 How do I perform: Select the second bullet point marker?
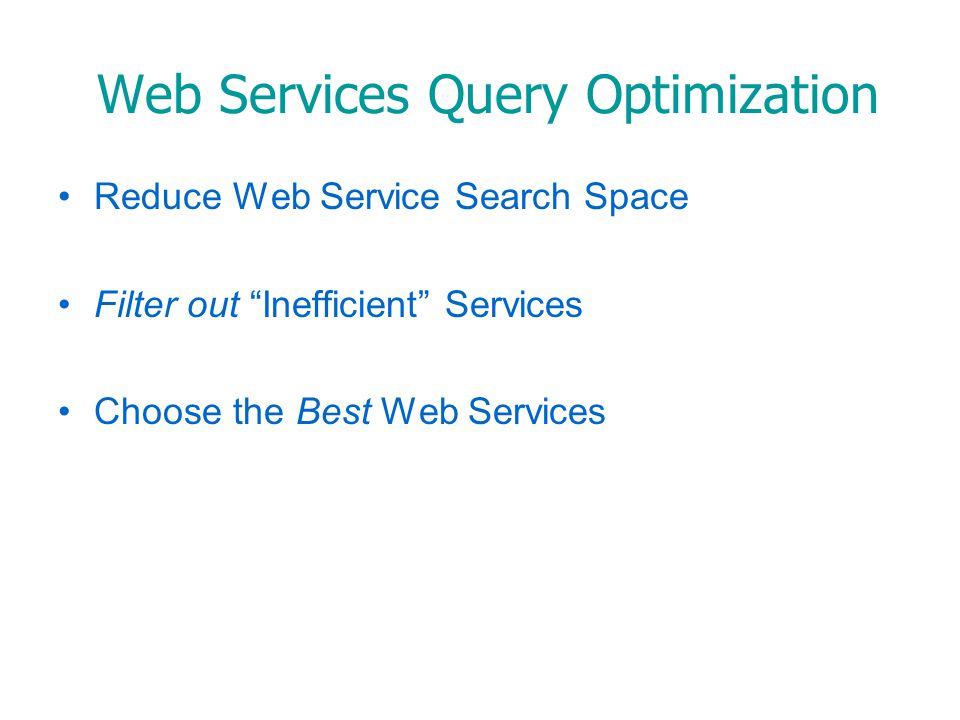(64, 304)
